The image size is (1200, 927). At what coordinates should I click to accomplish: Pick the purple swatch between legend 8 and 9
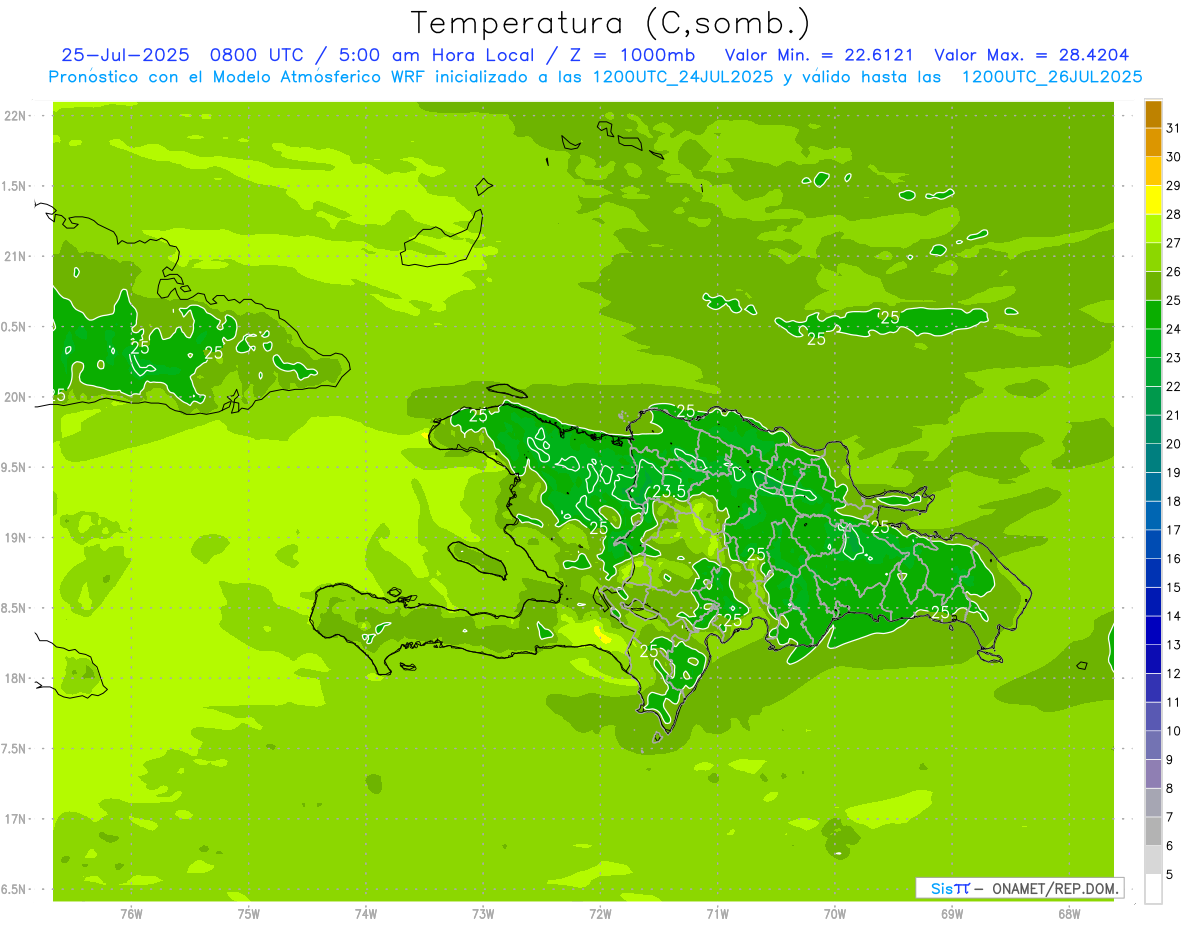pyautogui.click(x=1153, y=774)
